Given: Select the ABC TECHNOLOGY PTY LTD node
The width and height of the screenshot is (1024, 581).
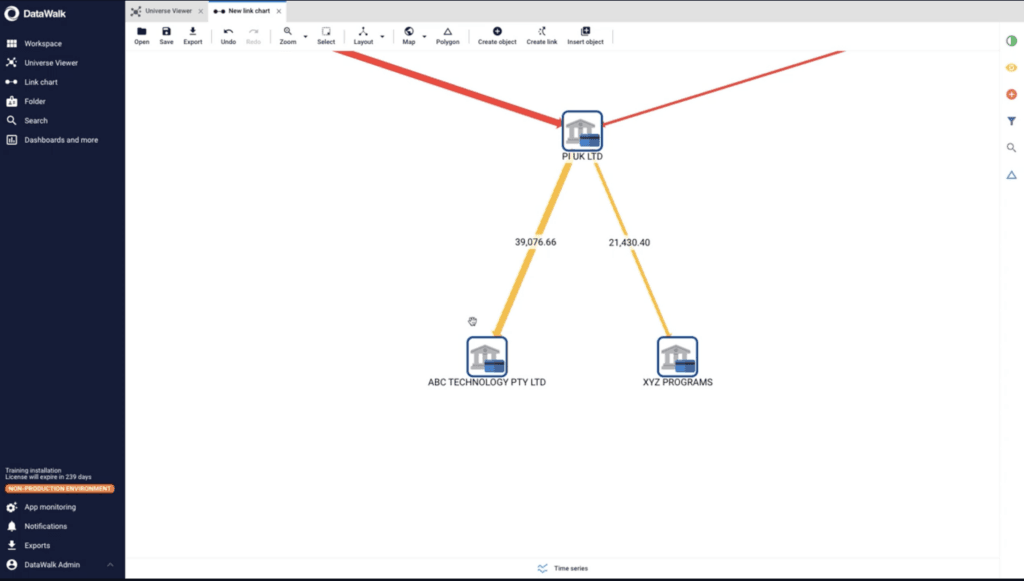Looking at the screenshot, I should (487, 356).
